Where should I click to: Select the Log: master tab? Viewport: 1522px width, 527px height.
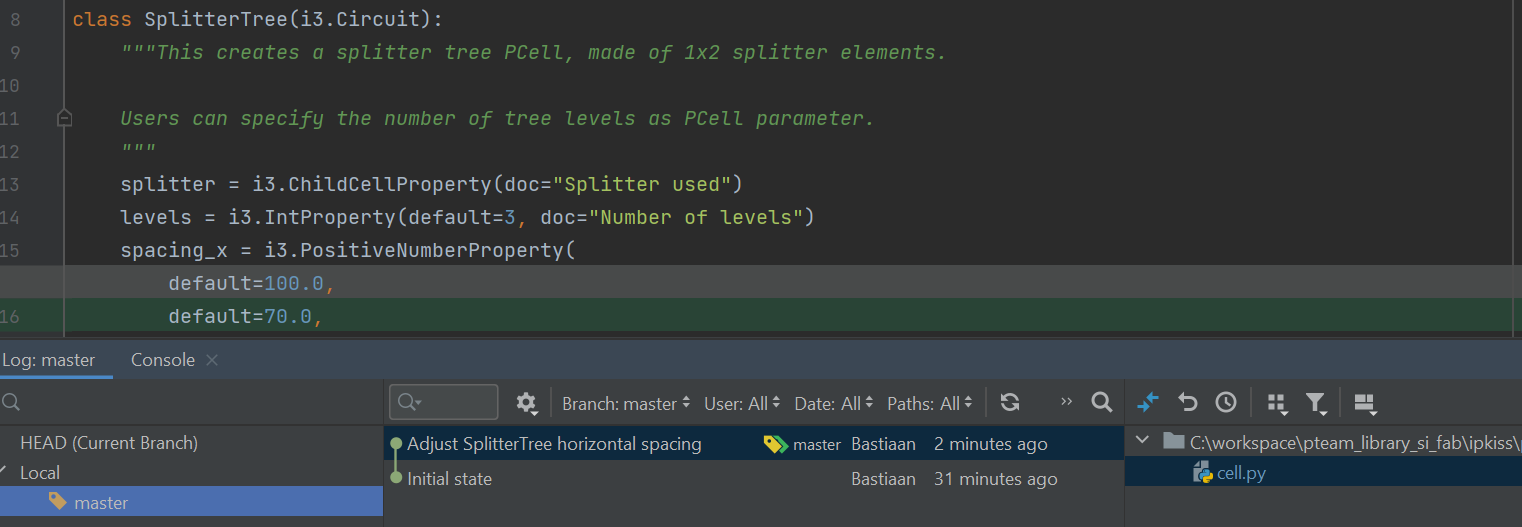point(48,360)
